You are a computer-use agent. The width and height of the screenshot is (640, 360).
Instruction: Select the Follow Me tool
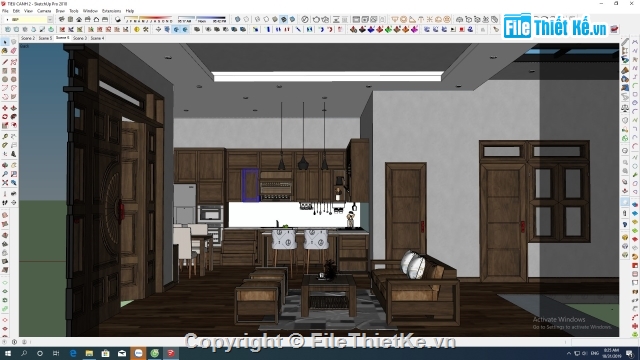point(13,117)
